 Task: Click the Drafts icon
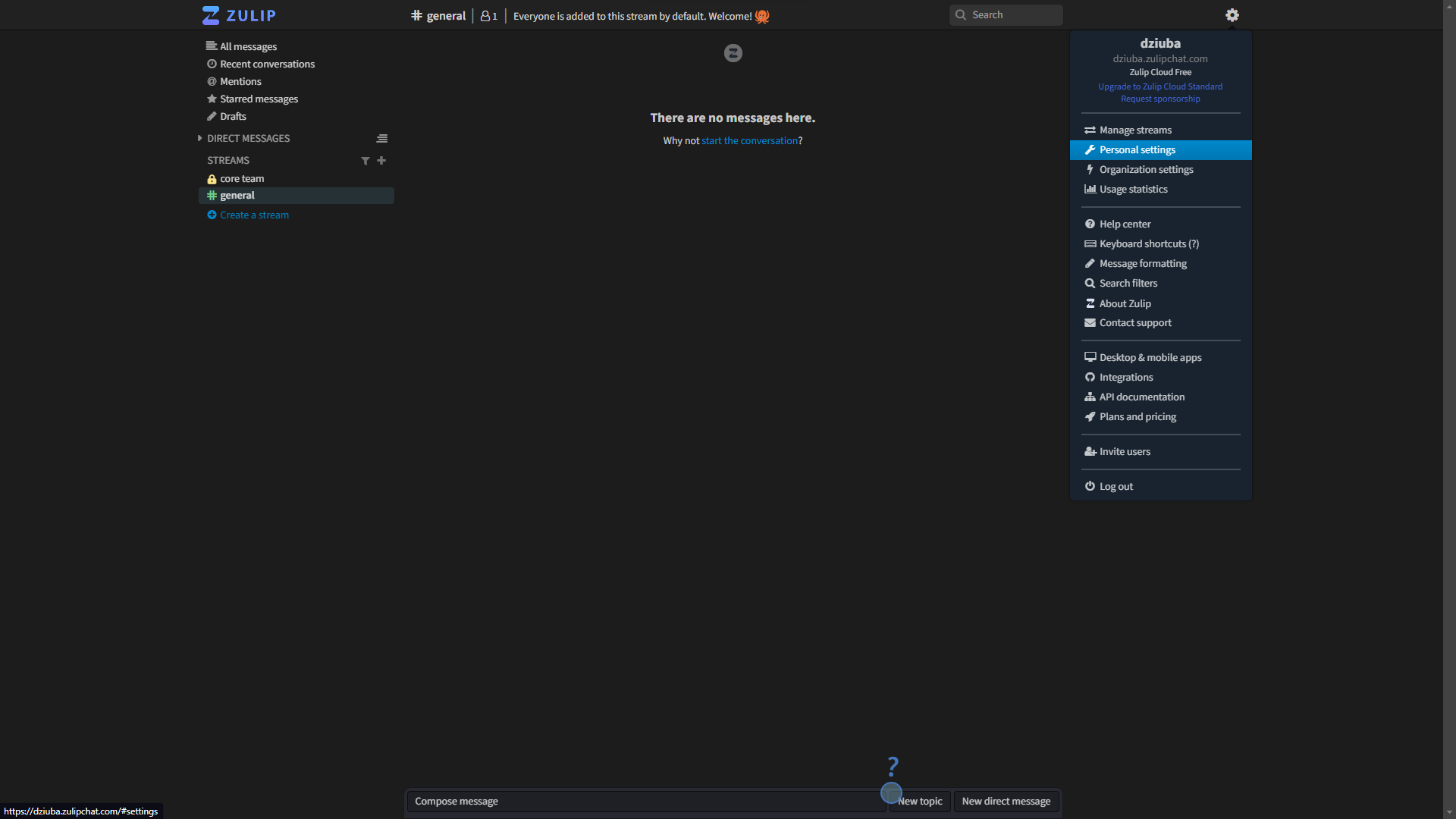pyautogui.click(x=211, y=116)
